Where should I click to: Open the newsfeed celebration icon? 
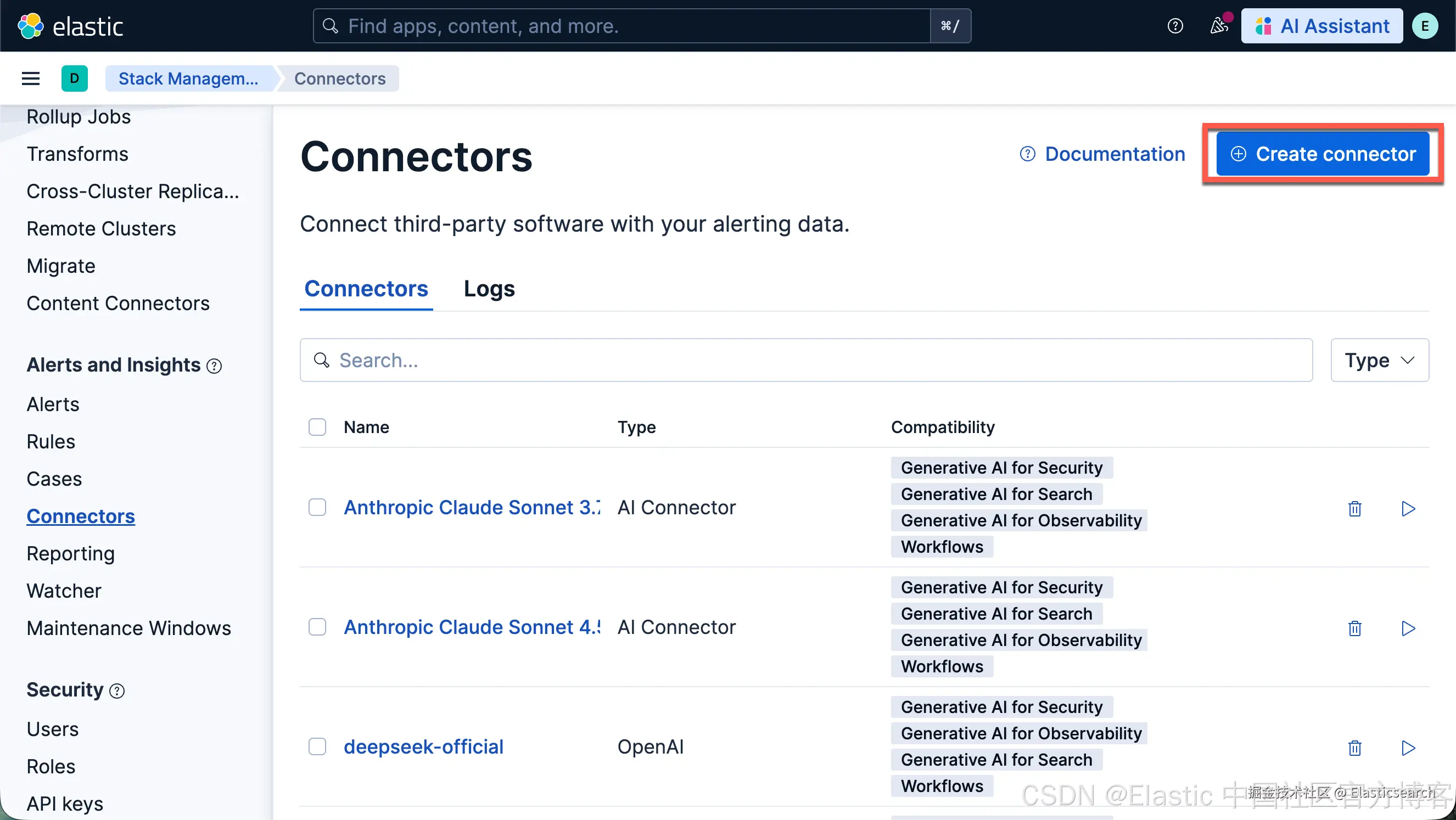[x=1219, y=26]
